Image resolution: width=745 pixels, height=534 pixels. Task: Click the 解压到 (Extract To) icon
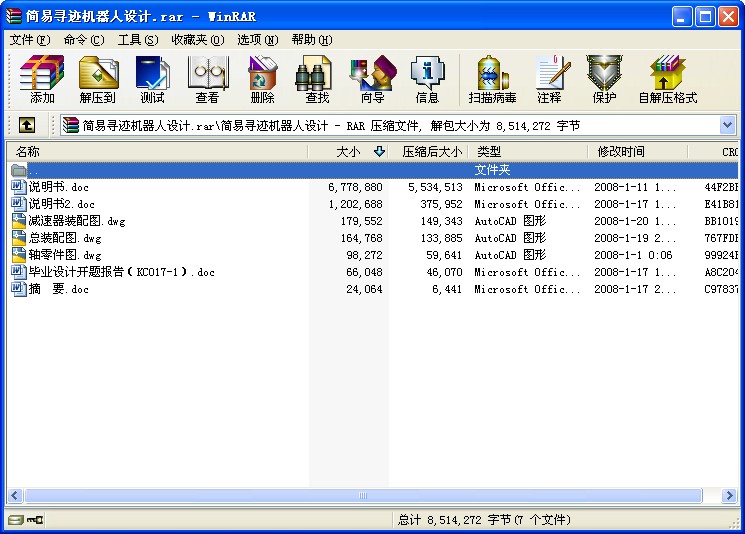tap(98, 79)
